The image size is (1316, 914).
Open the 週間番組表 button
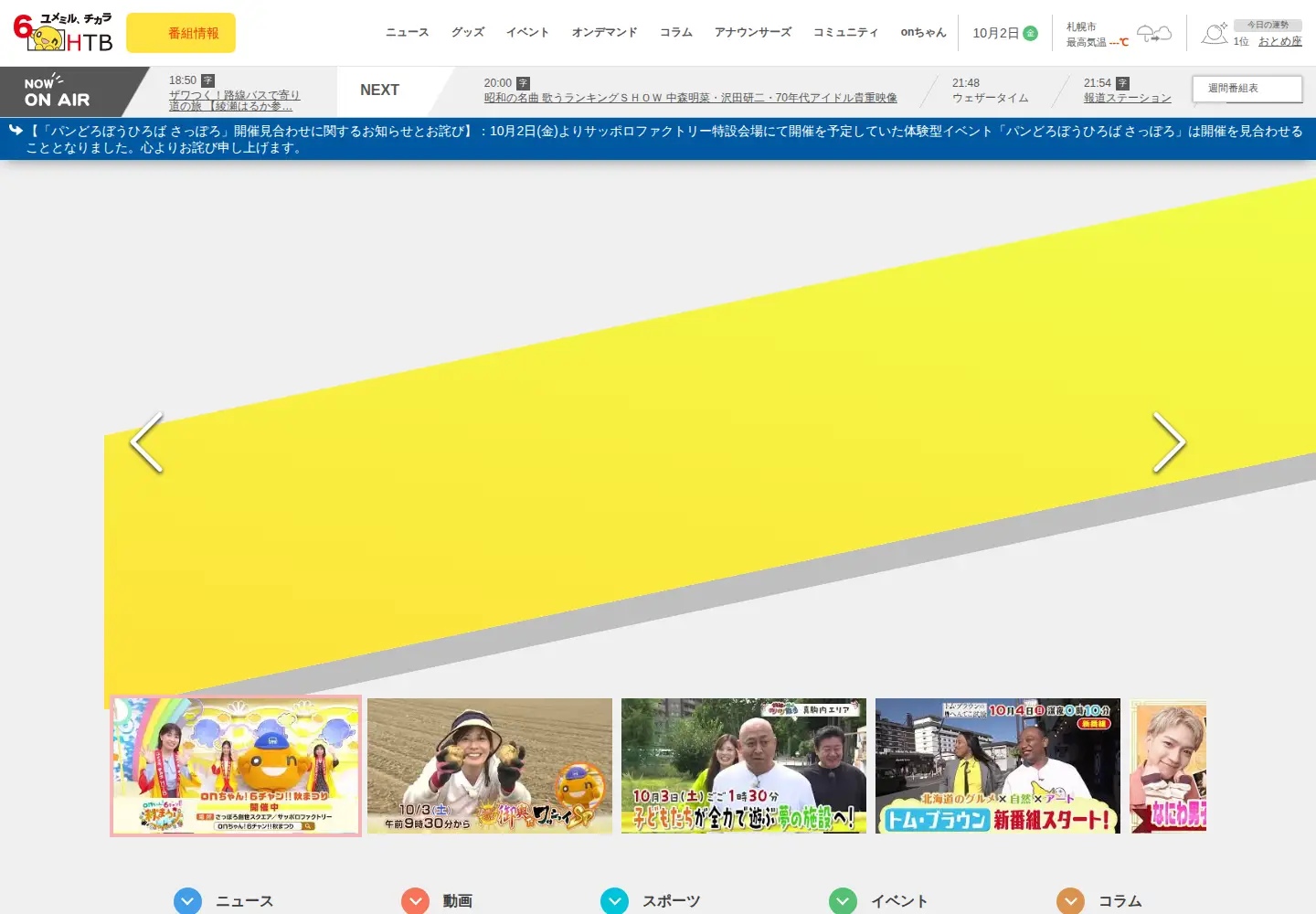coord(1247,89)
